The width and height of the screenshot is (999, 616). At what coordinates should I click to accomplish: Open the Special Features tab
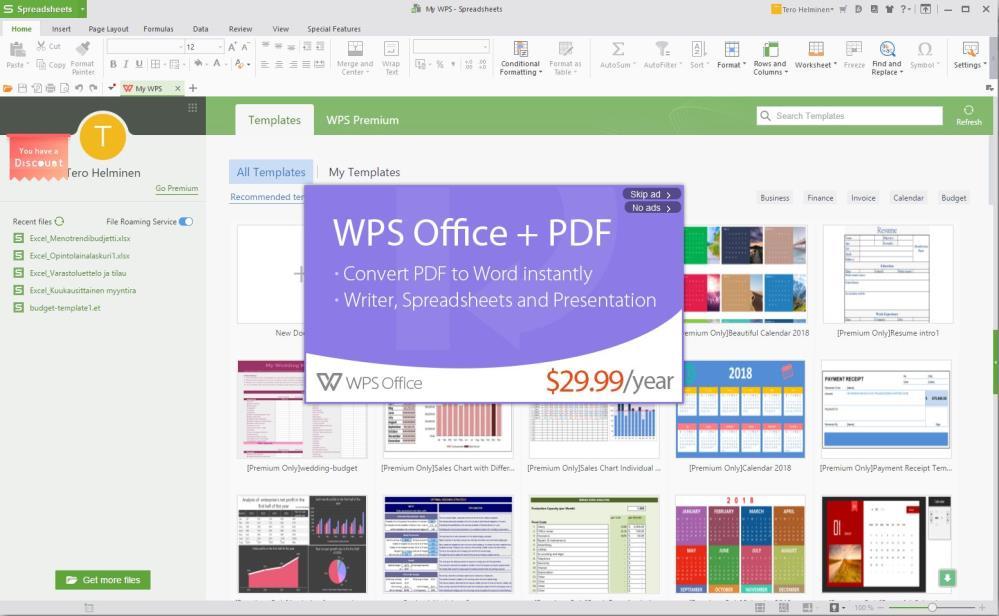click(x=334, y=29)
